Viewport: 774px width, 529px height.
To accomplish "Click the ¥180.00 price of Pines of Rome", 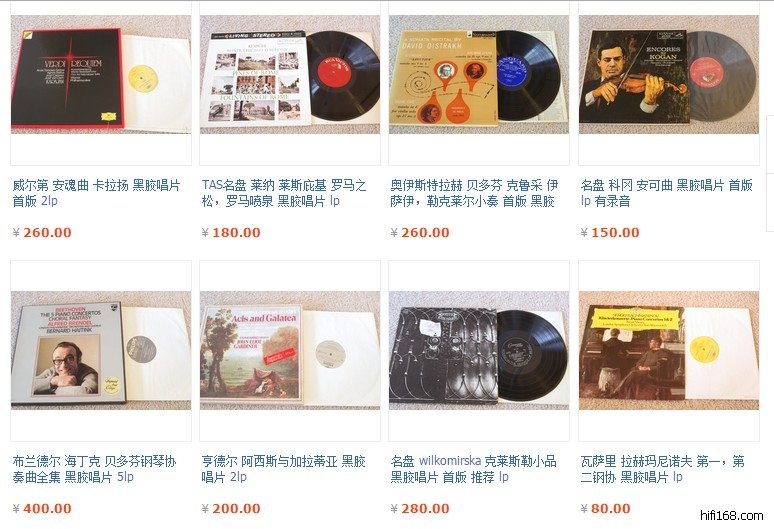I will (x=231, y=232).
